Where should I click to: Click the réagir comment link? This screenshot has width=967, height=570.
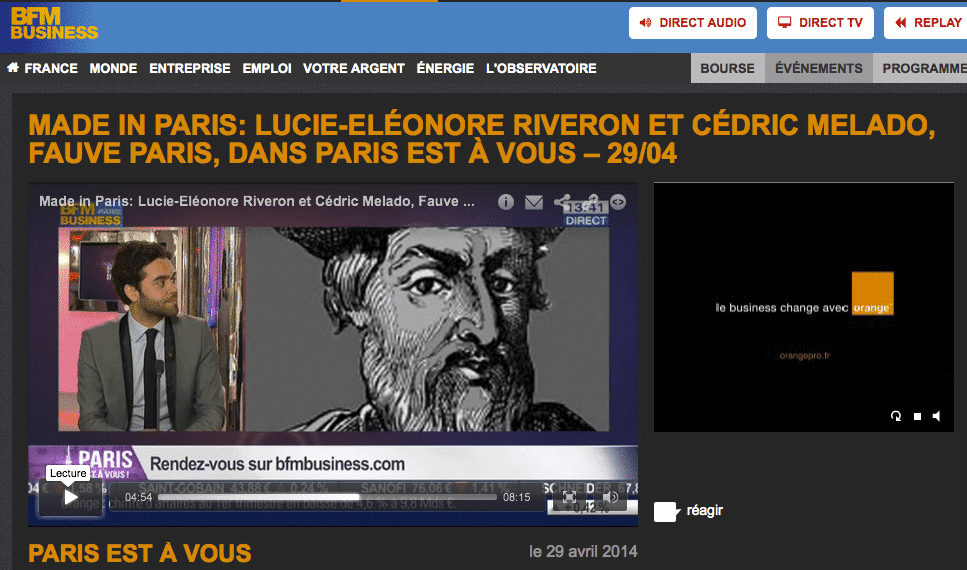pyautogui.click(x=704, y=511)
